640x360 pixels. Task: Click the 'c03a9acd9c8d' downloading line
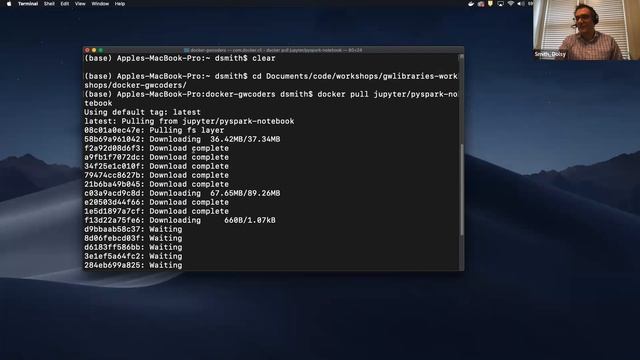coord(182,193)
